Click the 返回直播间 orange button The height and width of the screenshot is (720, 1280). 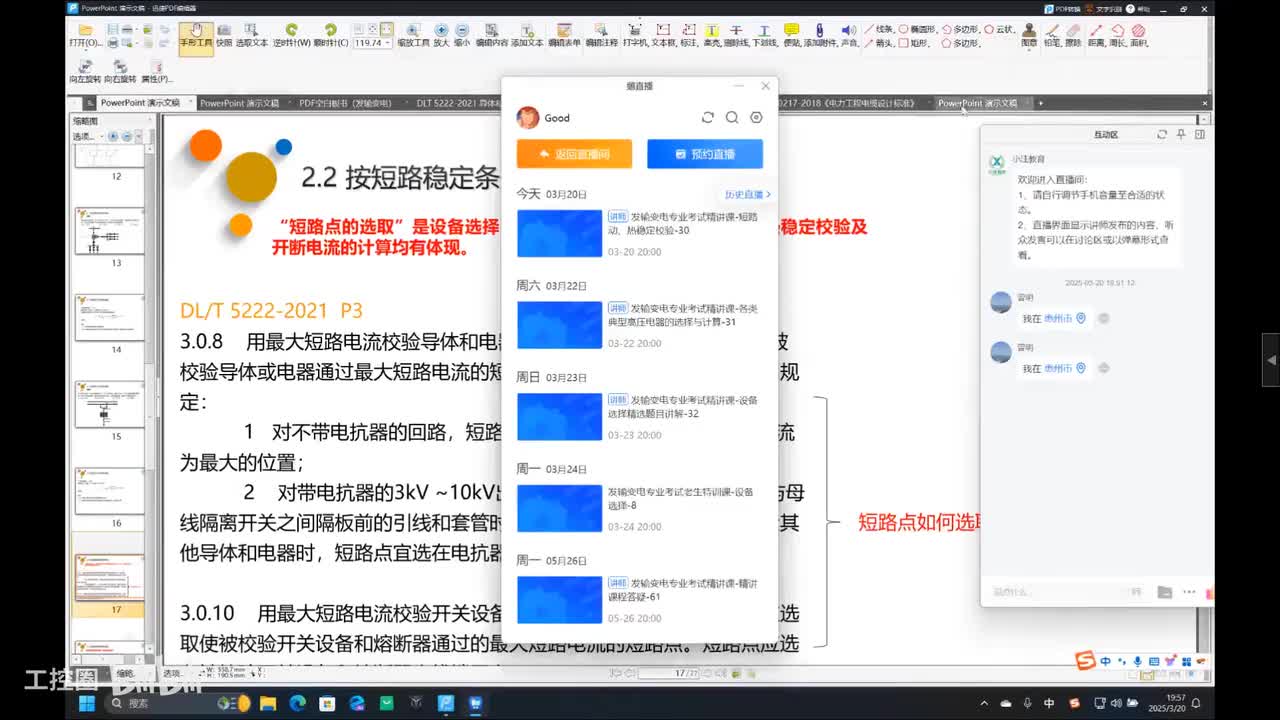574,154
